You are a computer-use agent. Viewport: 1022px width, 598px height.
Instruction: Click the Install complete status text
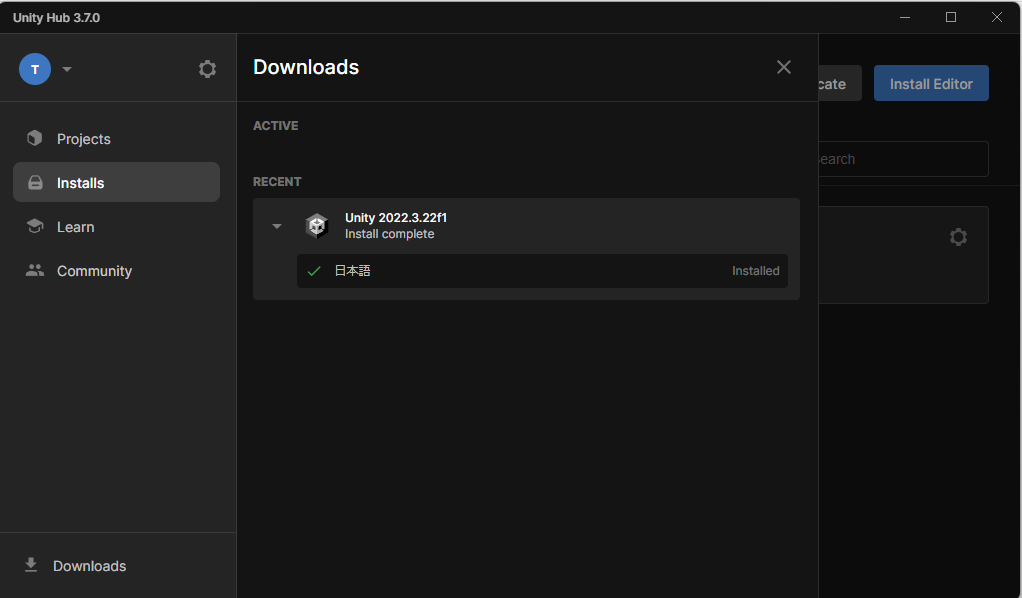tap(389, 234)
